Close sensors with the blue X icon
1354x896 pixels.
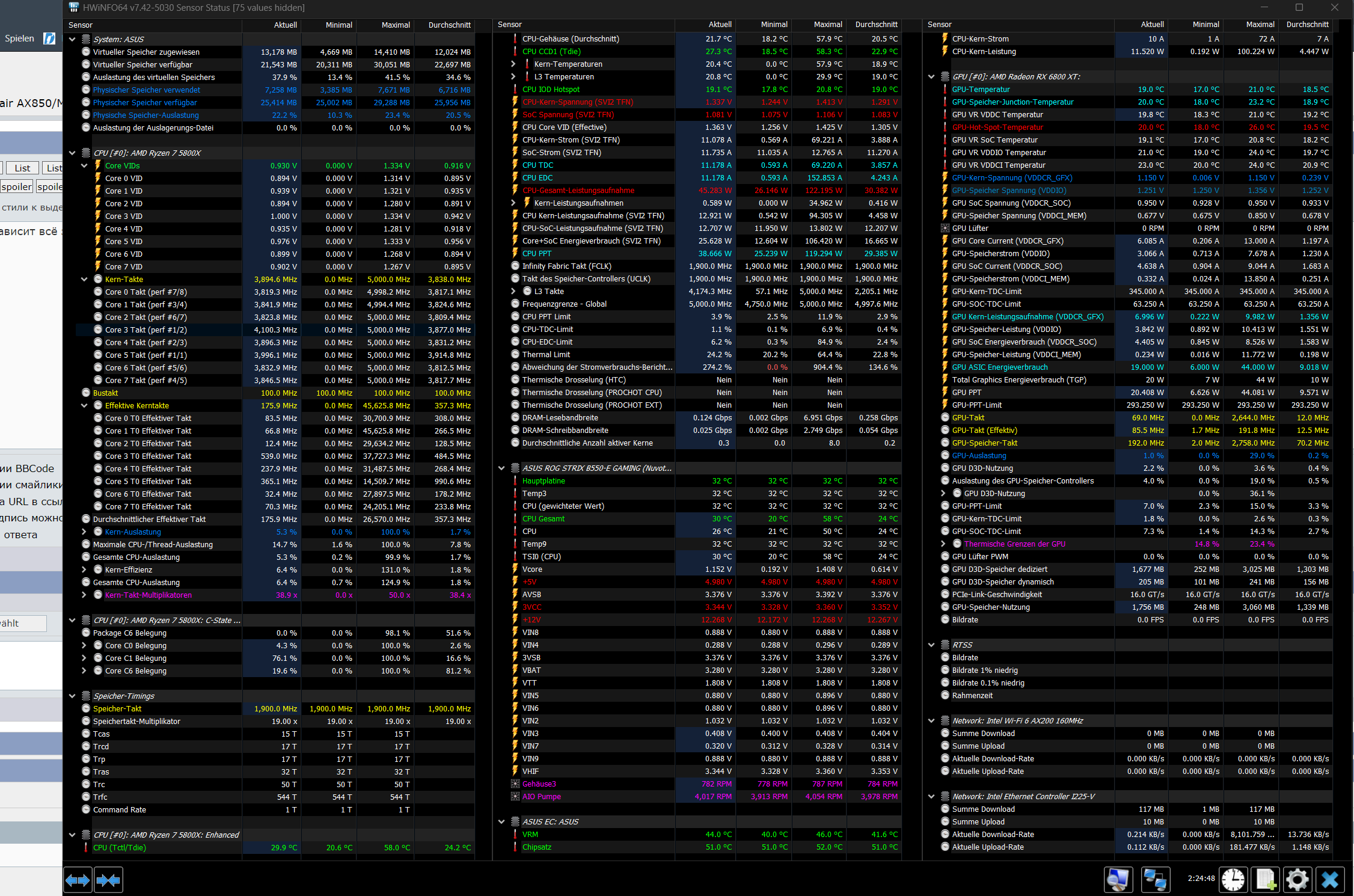pyautogui.click(x=1330, y=880)
